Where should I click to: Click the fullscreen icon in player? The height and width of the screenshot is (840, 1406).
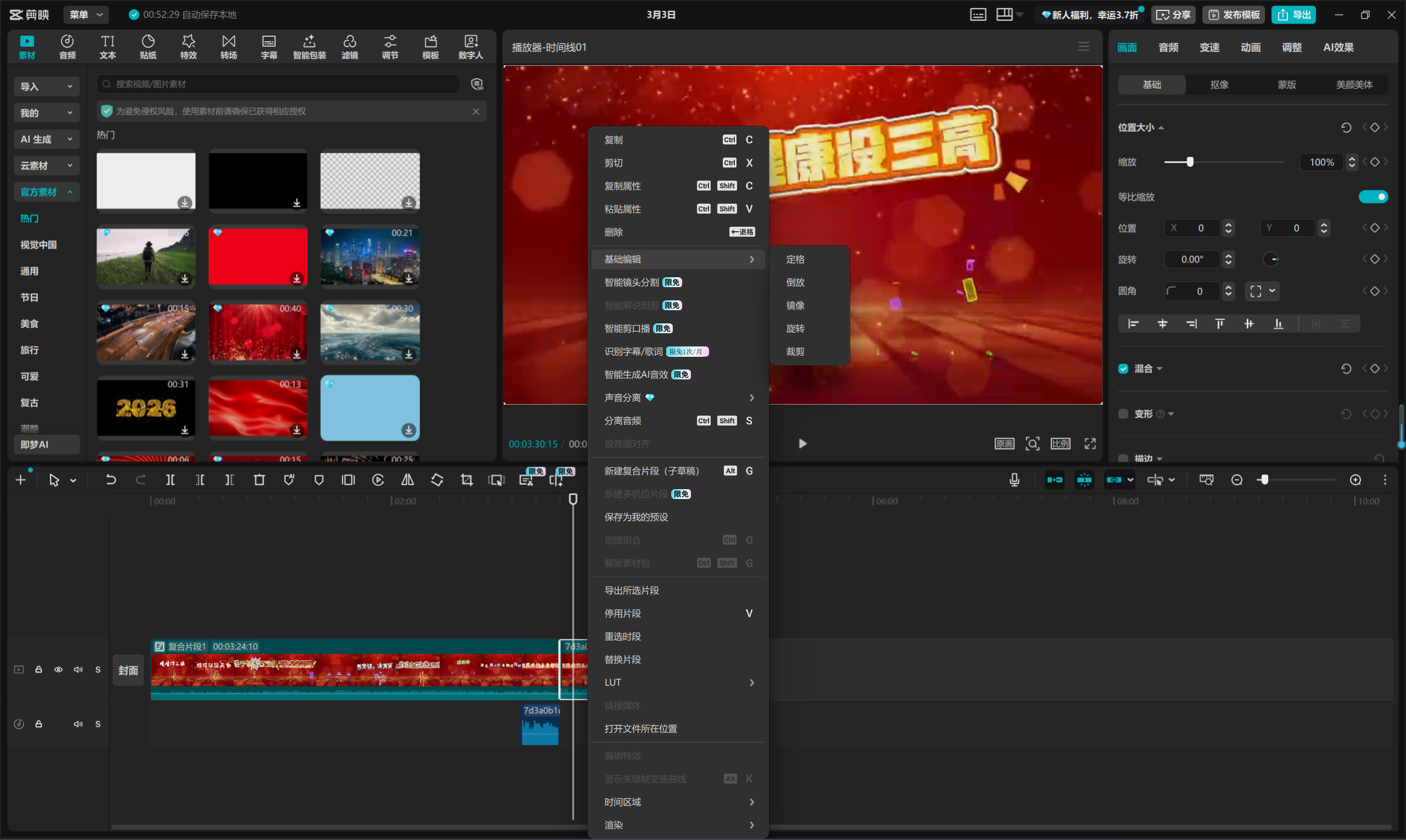pos(1090,443)
